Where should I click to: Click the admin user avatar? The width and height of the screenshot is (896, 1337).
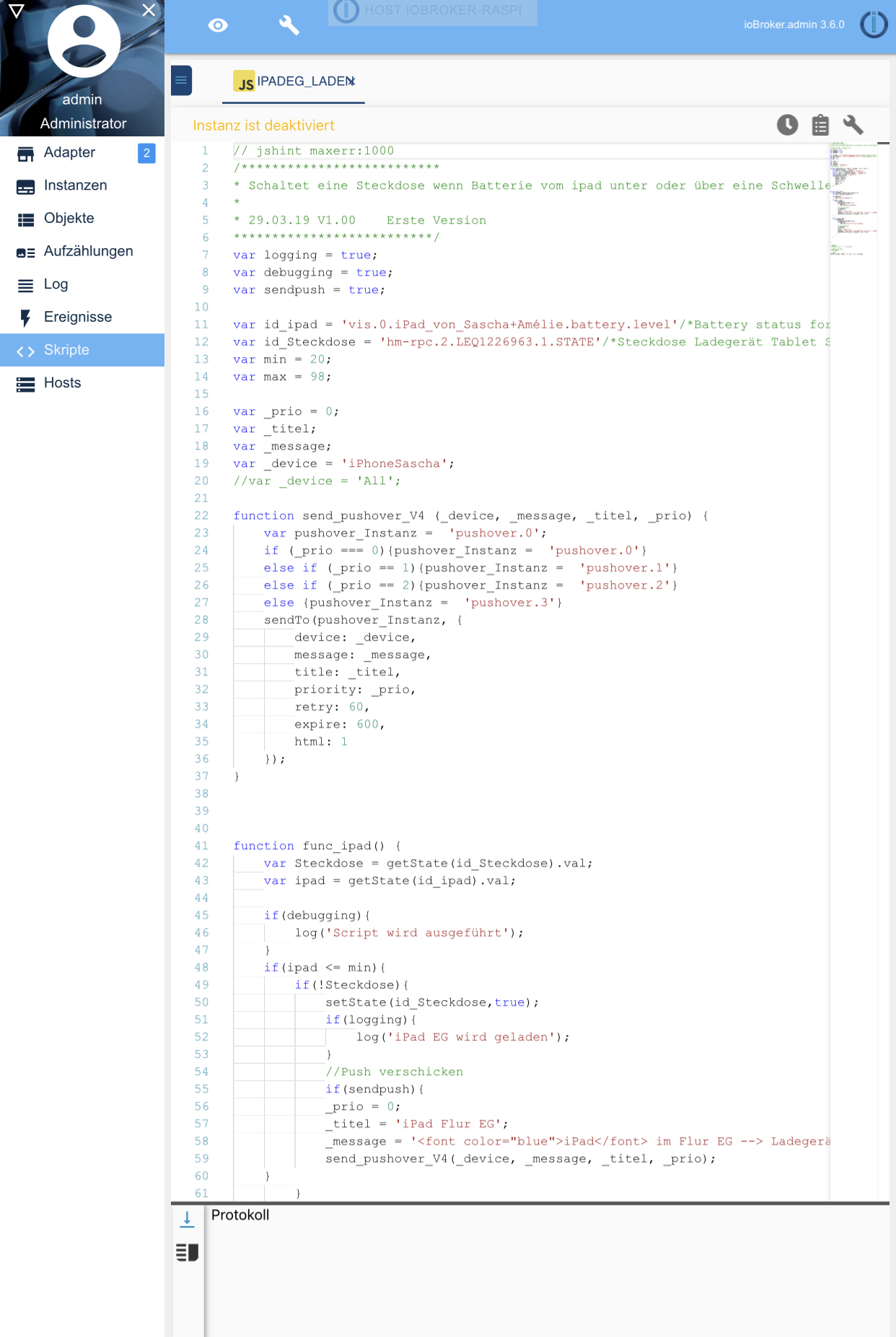(x=84, y=41)
